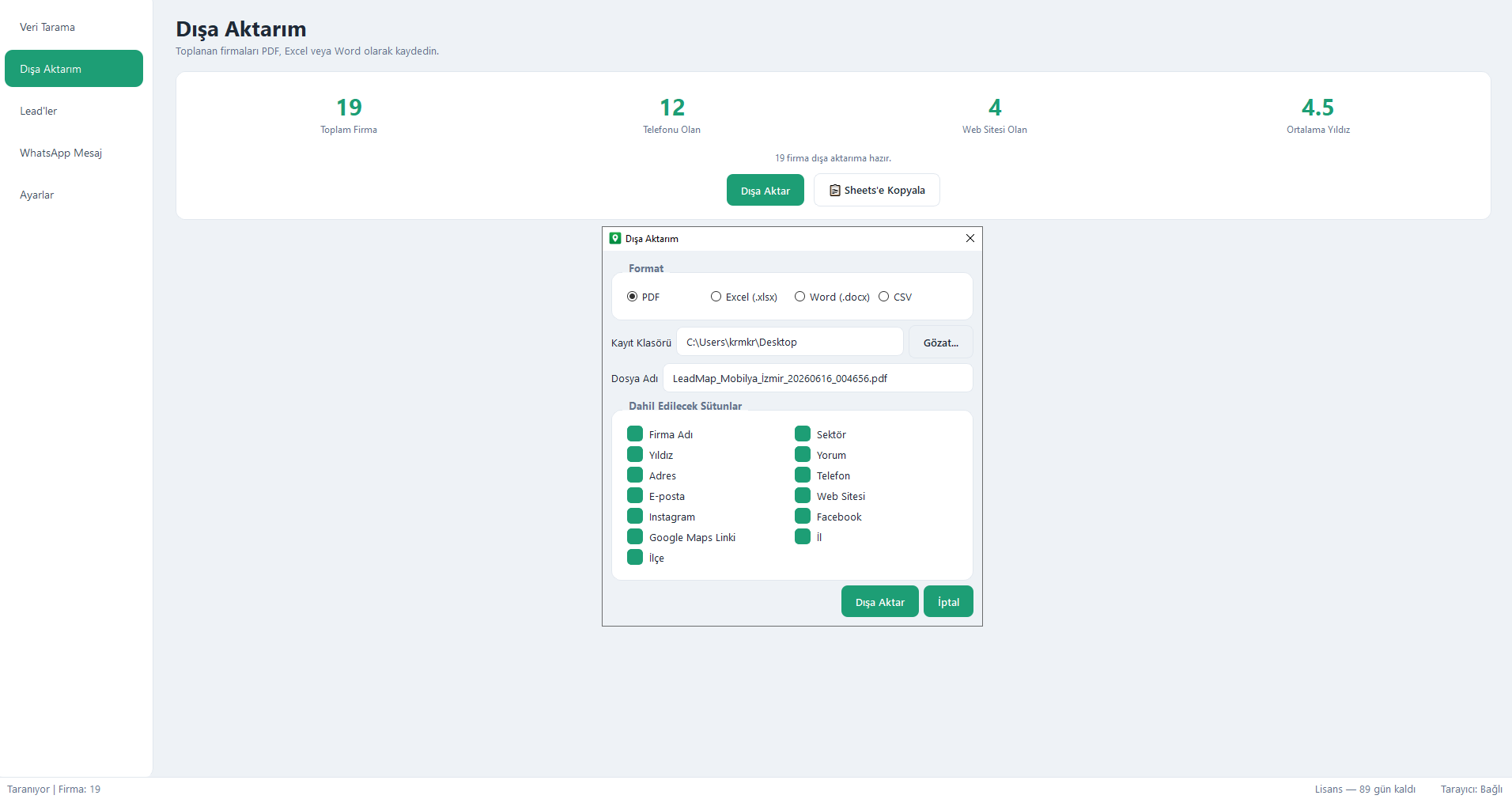Click the 4 Web Sitesi Olan statistic
The width and height of the screenshot is (1512, 799).
994,115
